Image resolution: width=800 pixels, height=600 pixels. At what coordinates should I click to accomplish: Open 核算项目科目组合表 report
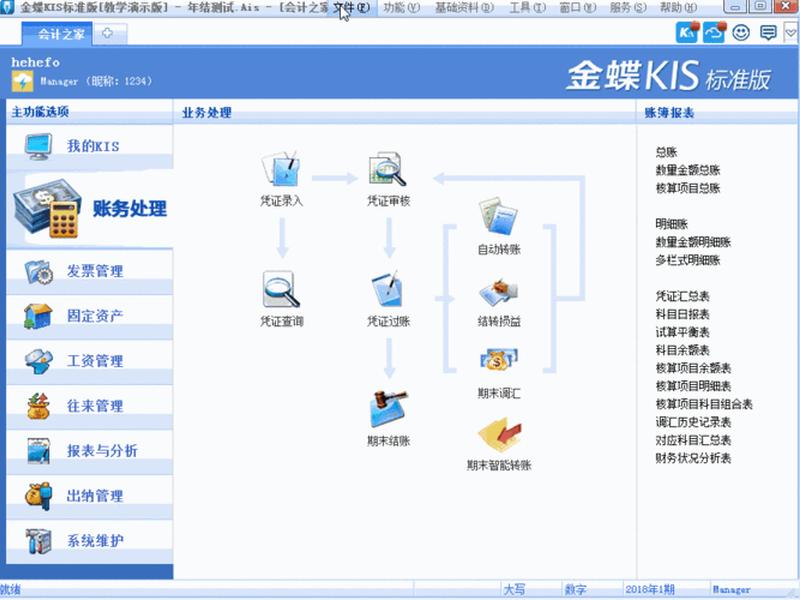[x=704, y=404]
